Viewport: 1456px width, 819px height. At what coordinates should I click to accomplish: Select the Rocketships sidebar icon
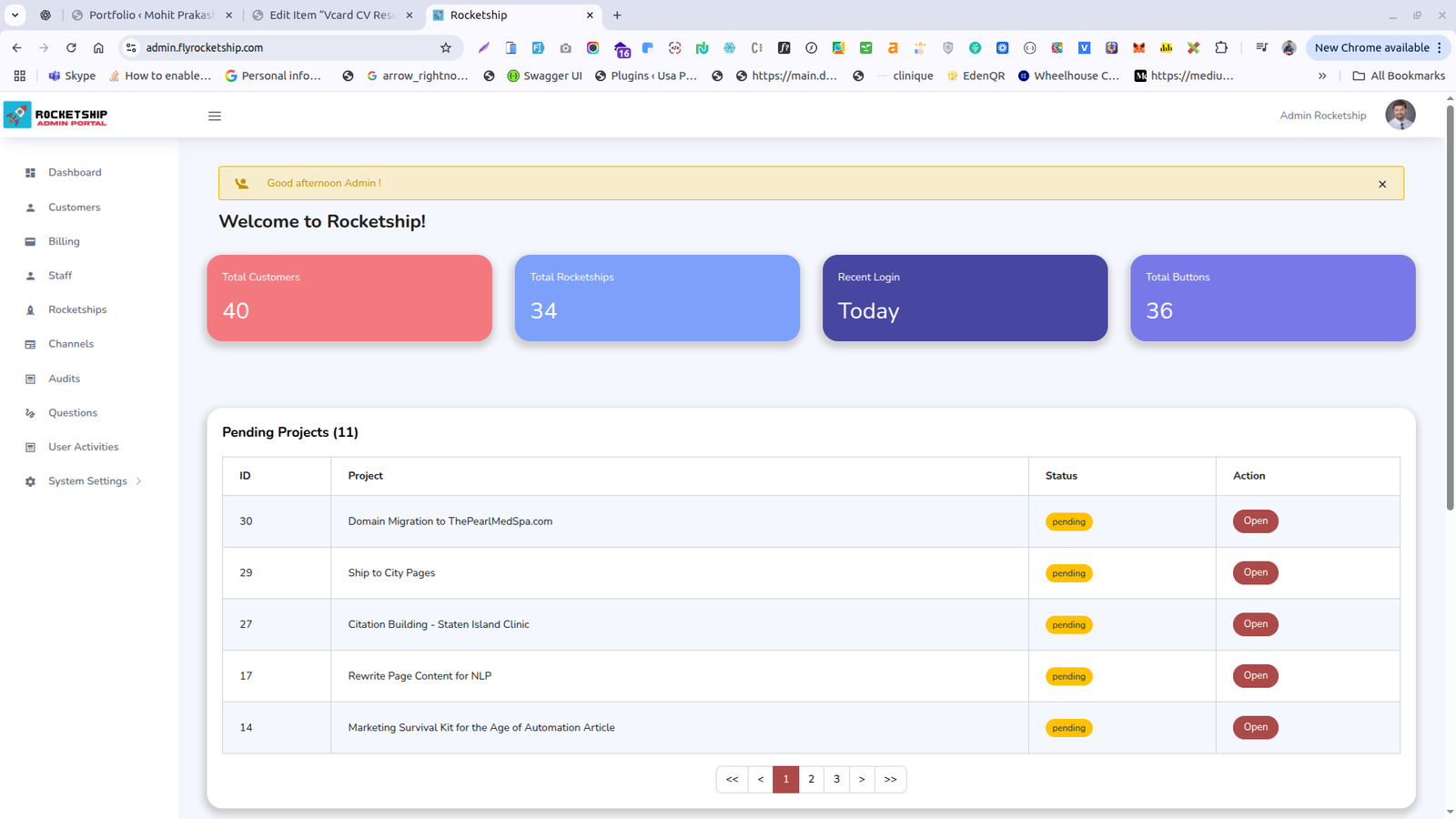[x=31, y=309]
